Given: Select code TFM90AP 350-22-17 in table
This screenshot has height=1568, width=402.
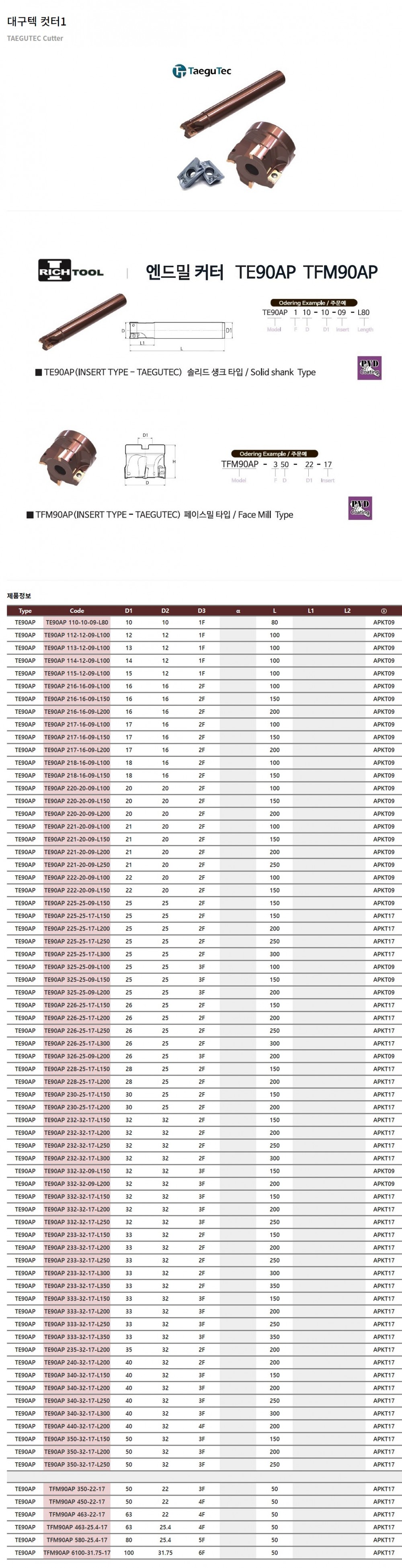Looking at the screenshot, I should [77, 1488].
